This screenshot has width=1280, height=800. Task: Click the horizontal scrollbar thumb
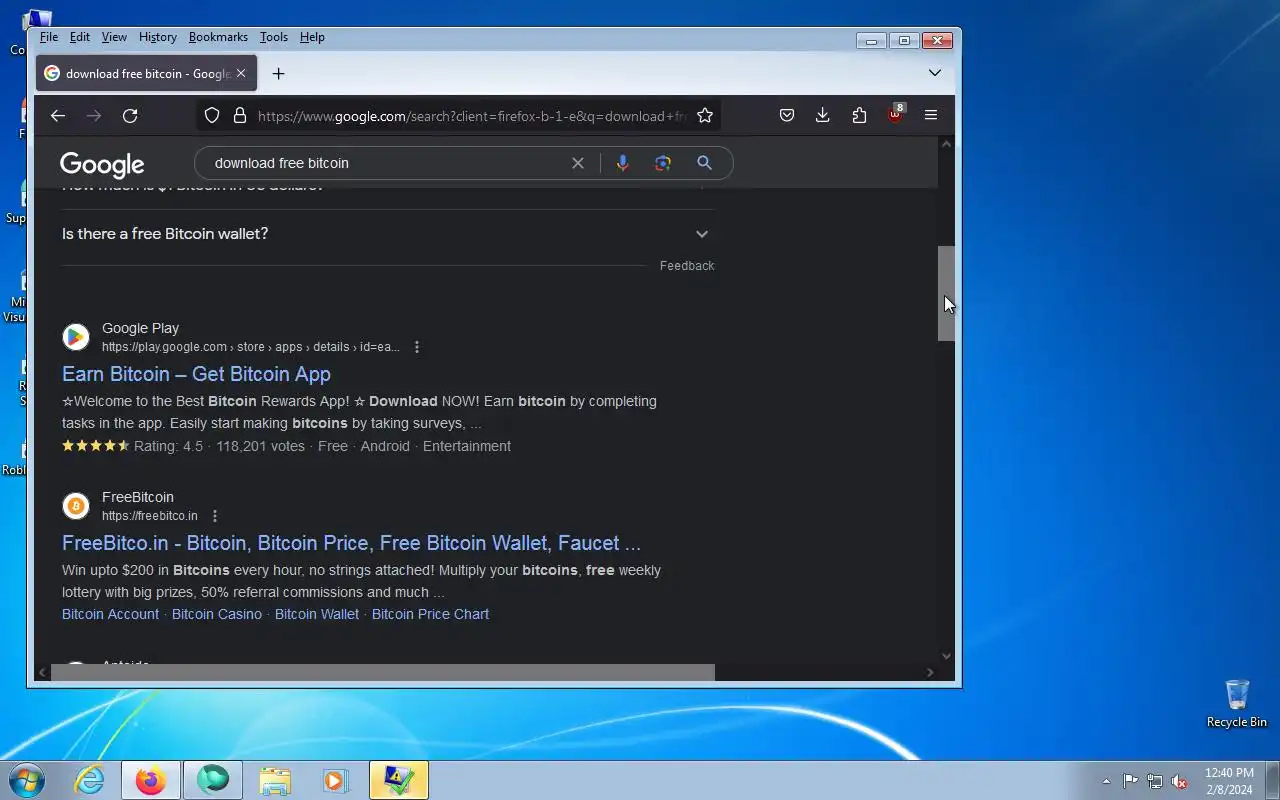(383, 672)
